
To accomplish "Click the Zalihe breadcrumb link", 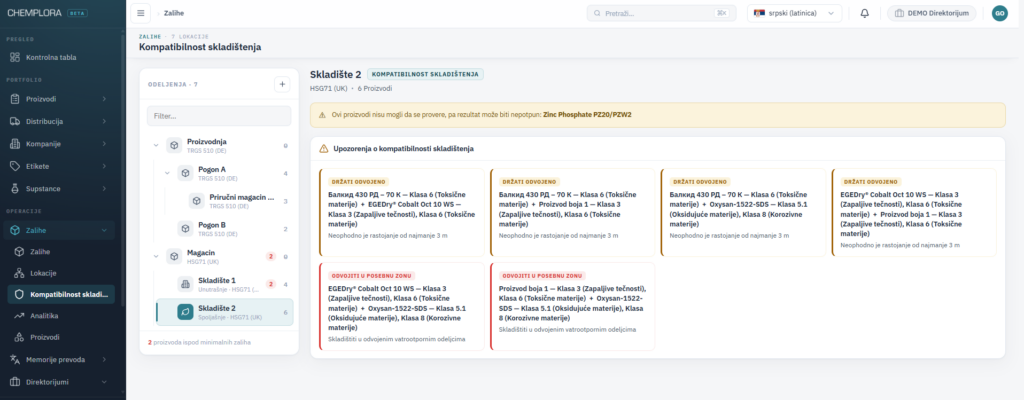I will 173,13.
